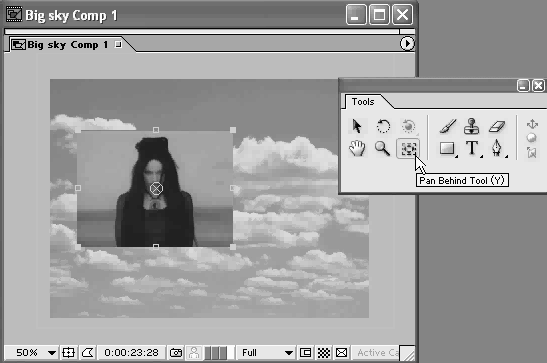Image resolution: width=547 pixels, height=363 pixels.
Task: Open the Full resolution dropdown
Action: point(266,353)
